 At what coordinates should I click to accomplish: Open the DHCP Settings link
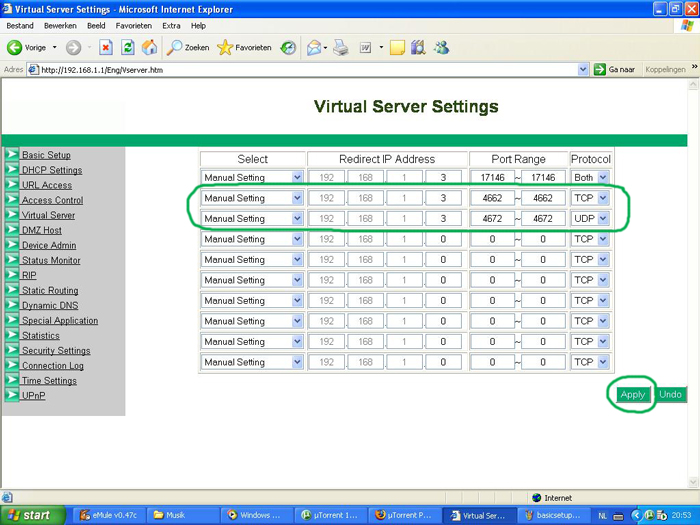(x=52, y=170)
